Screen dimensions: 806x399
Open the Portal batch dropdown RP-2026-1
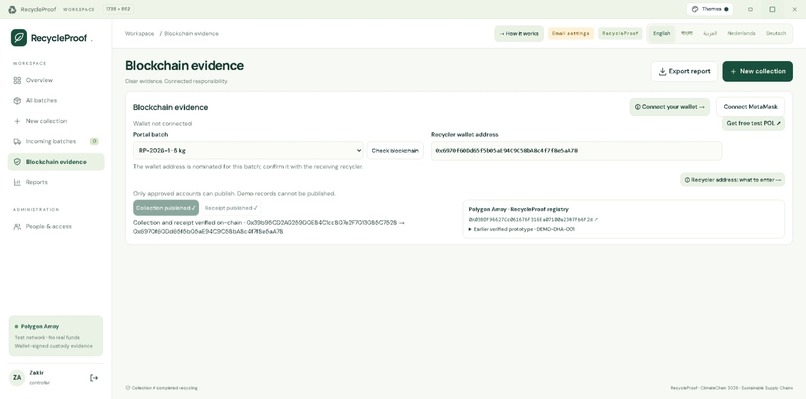point(248,151)
